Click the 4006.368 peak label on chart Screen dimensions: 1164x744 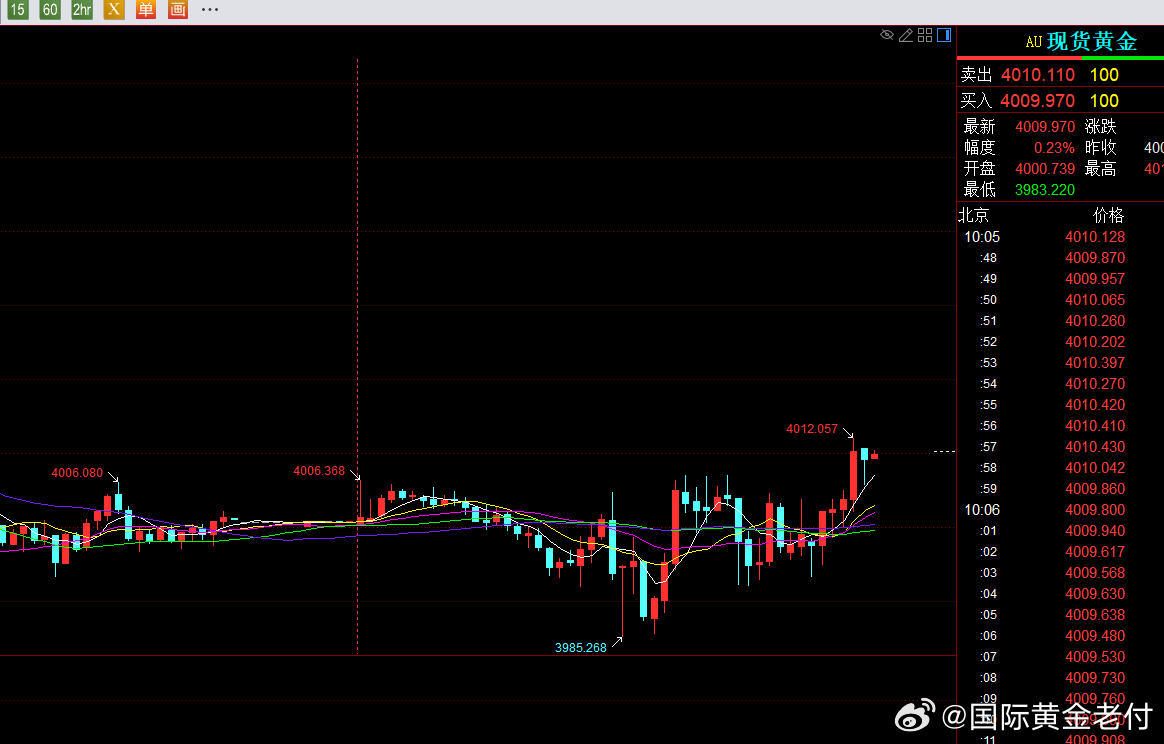click(x=318, y=471)
